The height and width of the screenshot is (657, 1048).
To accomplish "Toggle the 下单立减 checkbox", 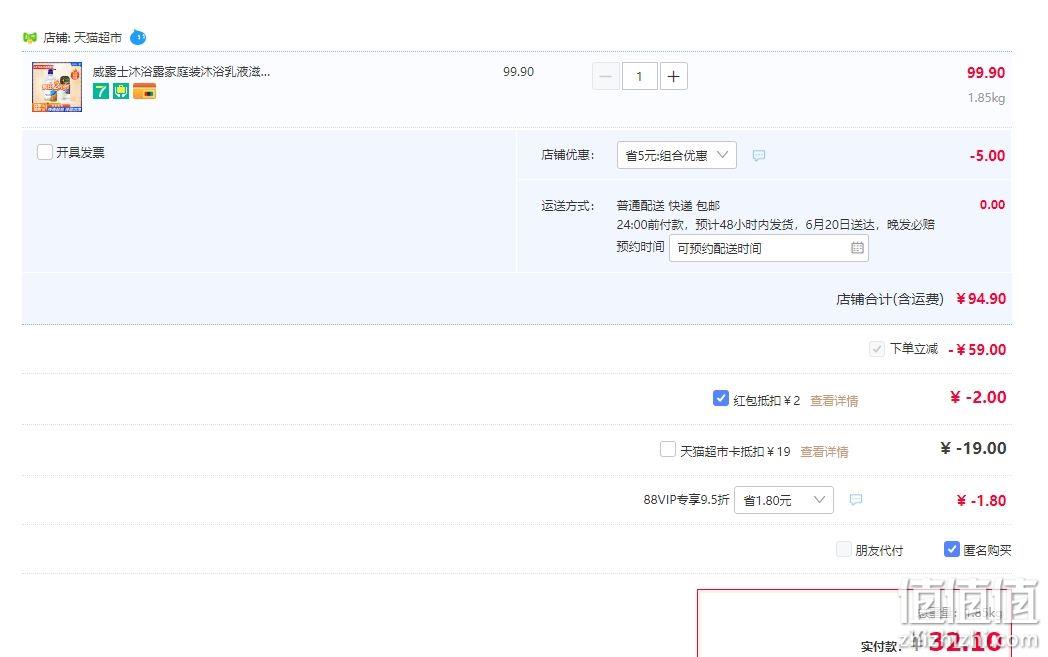I will coord(876,349).
